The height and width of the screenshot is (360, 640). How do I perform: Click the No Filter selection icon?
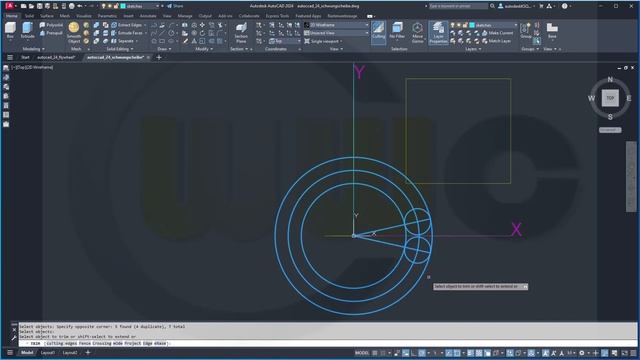pos(397,31)
